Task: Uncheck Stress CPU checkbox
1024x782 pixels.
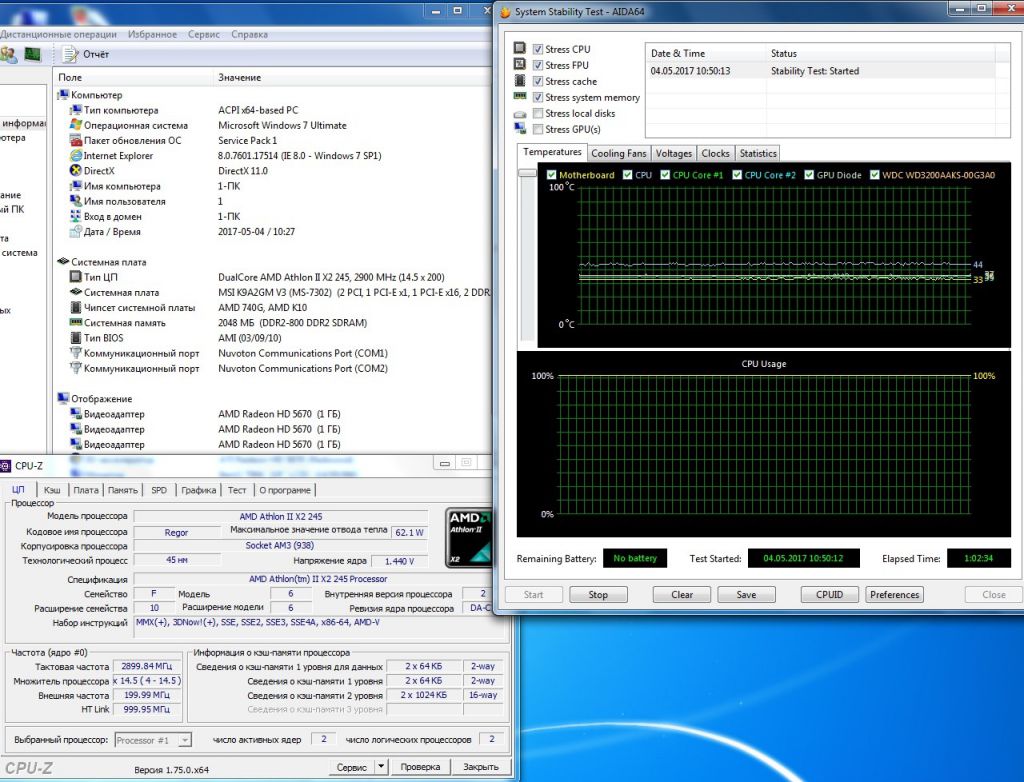Action: pyautogui.click(x=538, y=49)
